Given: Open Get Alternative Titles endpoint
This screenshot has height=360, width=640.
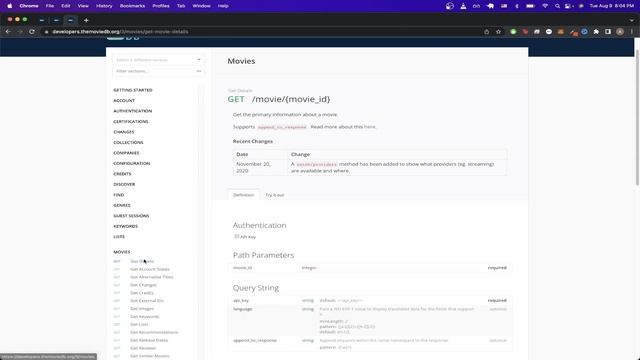Looking at the screenshot, I should (x=152, y=277).
